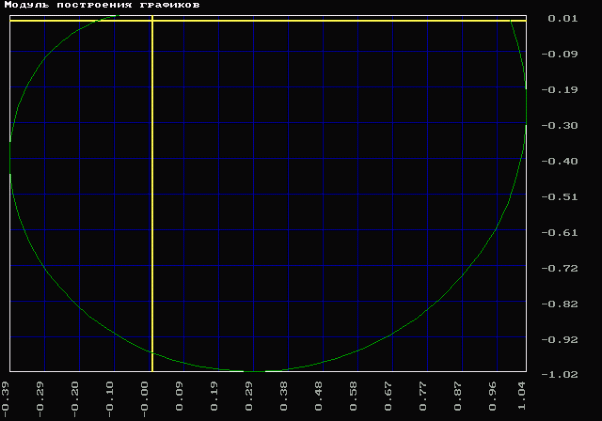Select the horizontal axis label 0.87
Image resolution: width=602 pixels, height=421 pixels.
458,396
